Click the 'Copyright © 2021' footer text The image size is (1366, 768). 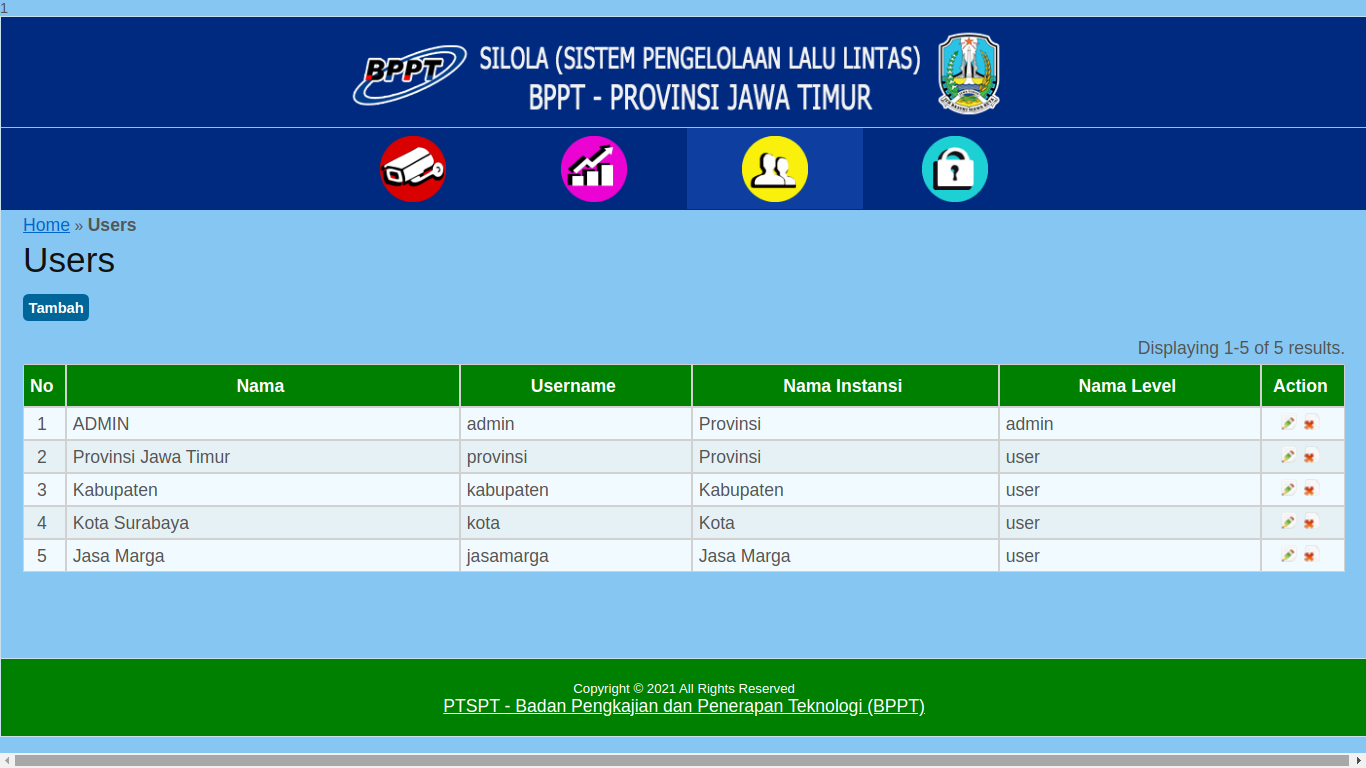684,688
